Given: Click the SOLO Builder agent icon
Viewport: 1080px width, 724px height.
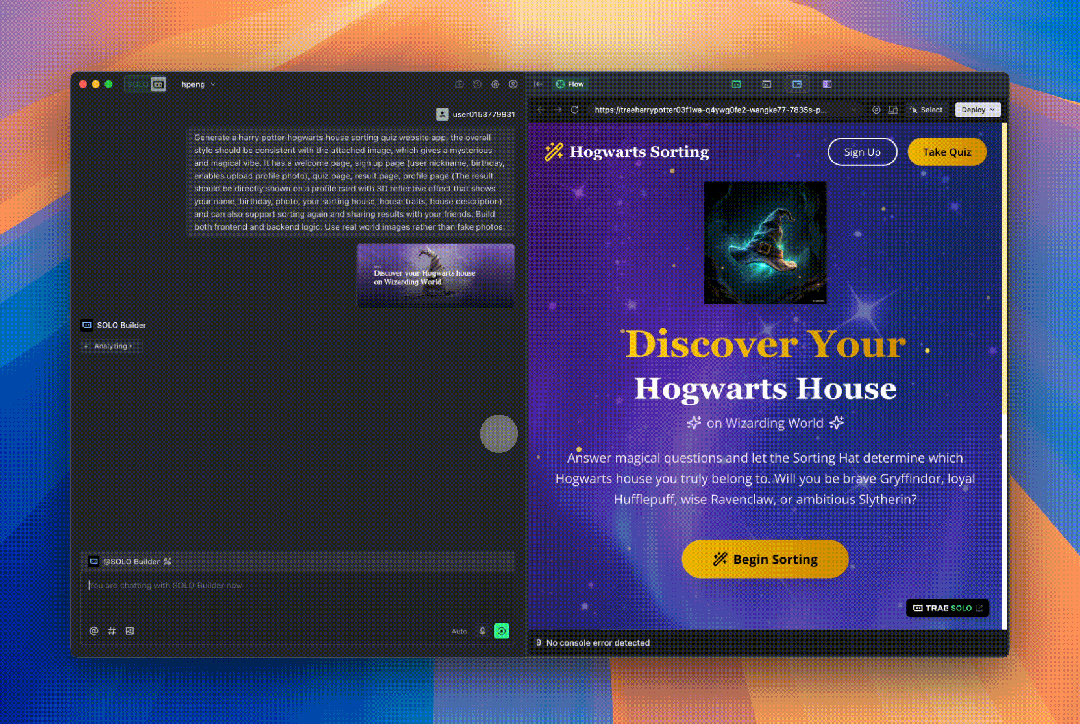Looking at the screenshot, I should click(x=87, y=324).
